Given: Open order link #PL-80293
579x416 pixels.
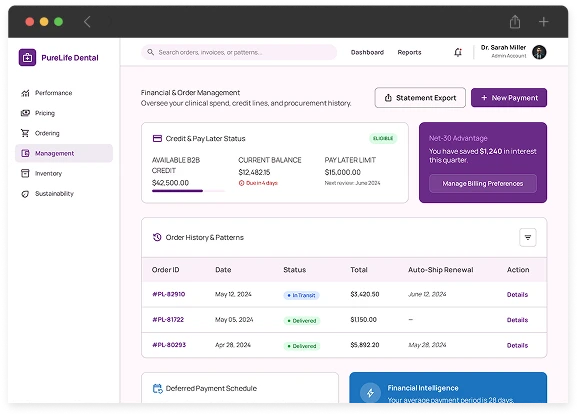Looking at the screenshot, I should pos(169,345).
